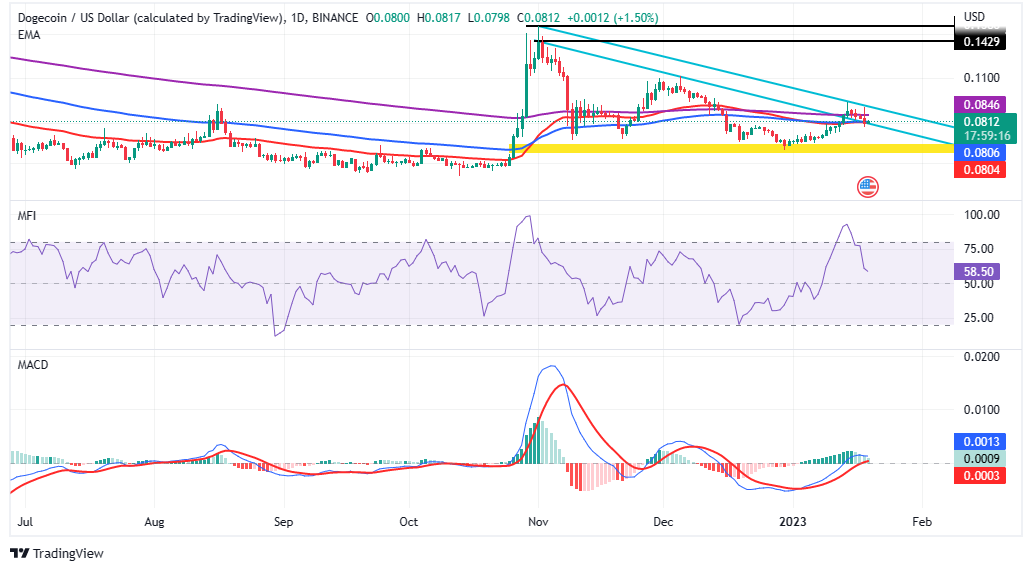Click the 25.00 MFI axis label
The height and width of the screenshot is (571, 1032).
click(979, 318)
